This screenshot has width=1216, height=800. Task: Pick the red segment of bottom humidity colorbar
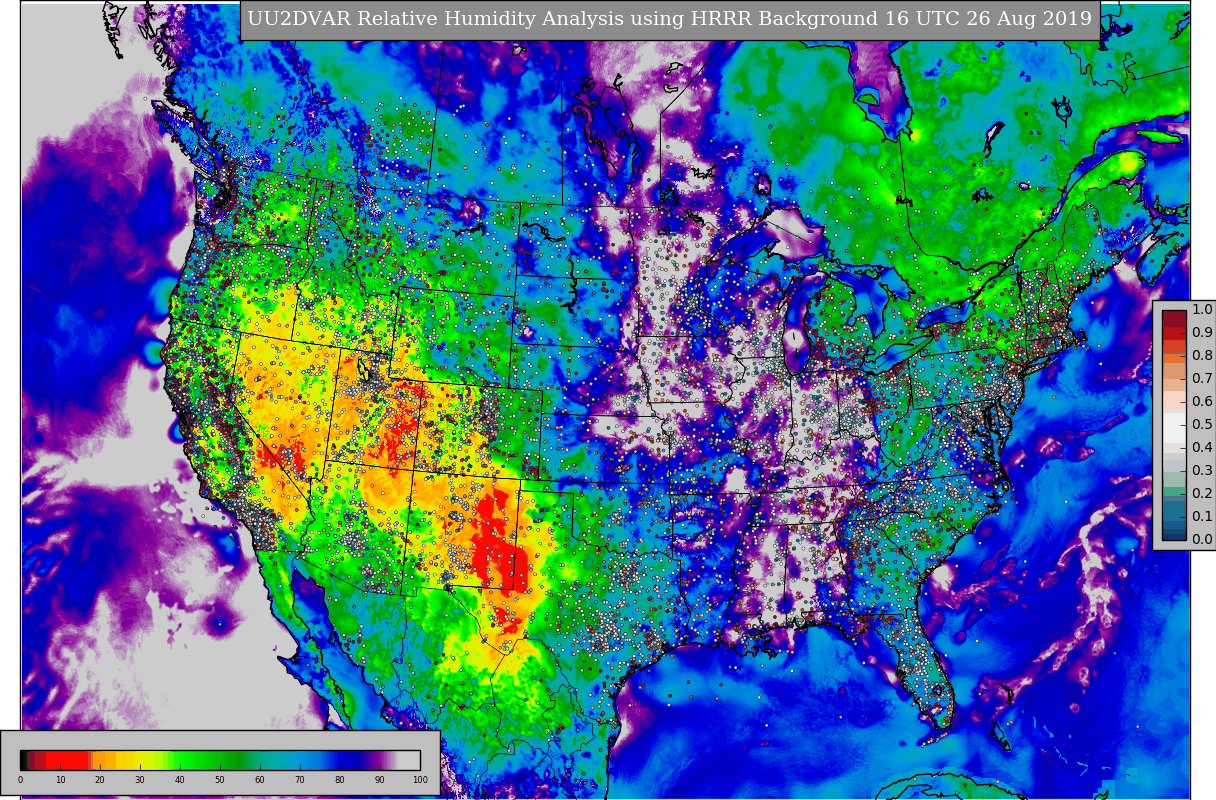(x=67, y=760)
